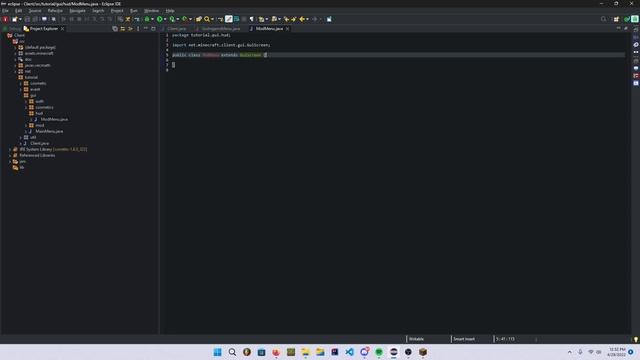
Task: Open the Refactor menu
Action: click(55, 11)
